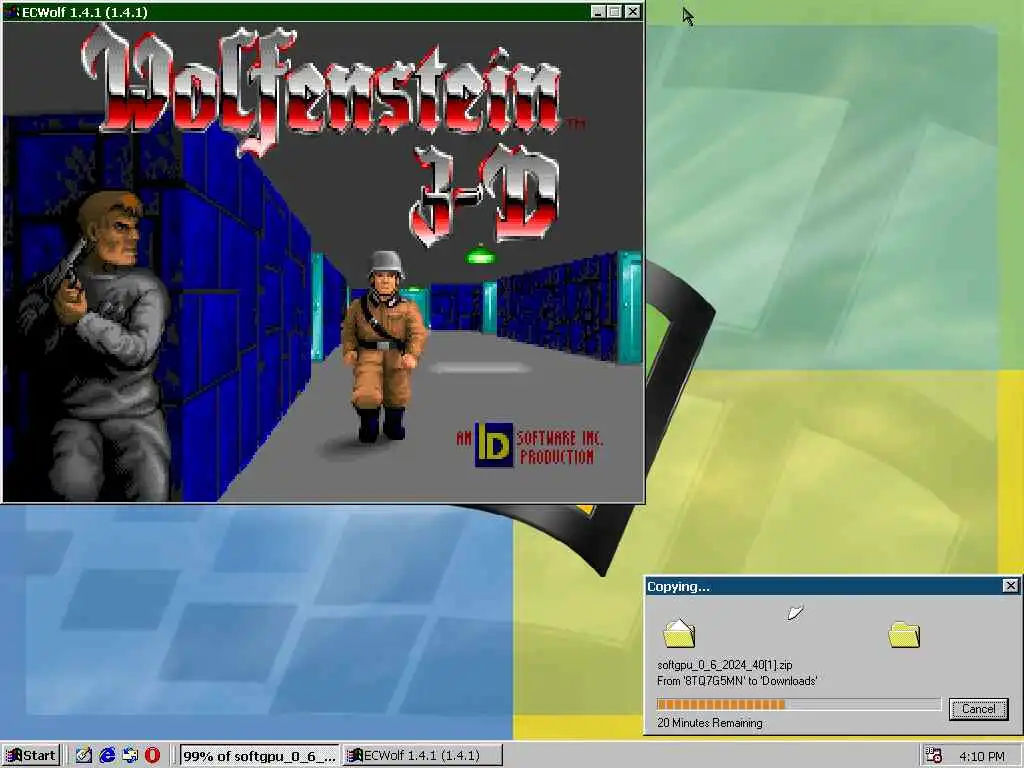Click the 'From 8TQ7G5MN to Downloads' text
The width and height of the screenshot is (1024, 768).
[x=737, y=680]
